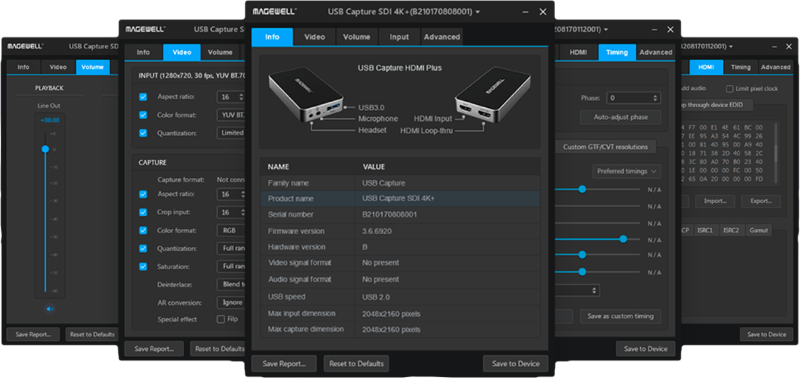Click the device image showing the HDMI ports
This screenshot has width=800, height=378.
(x=493, y=95)
